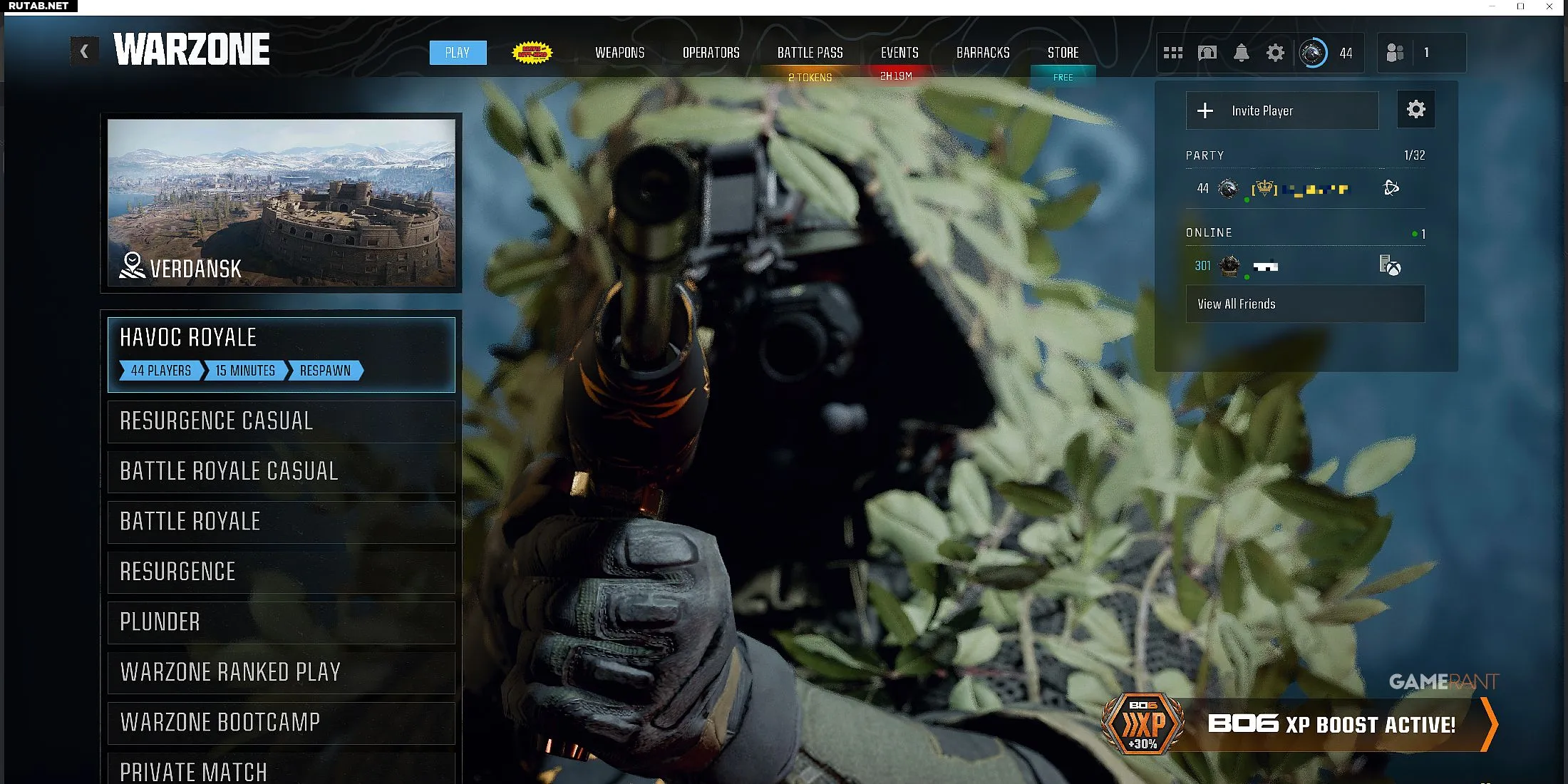Open notifications bell icon
The image size is (1568, 784).
pos(1241,53)
